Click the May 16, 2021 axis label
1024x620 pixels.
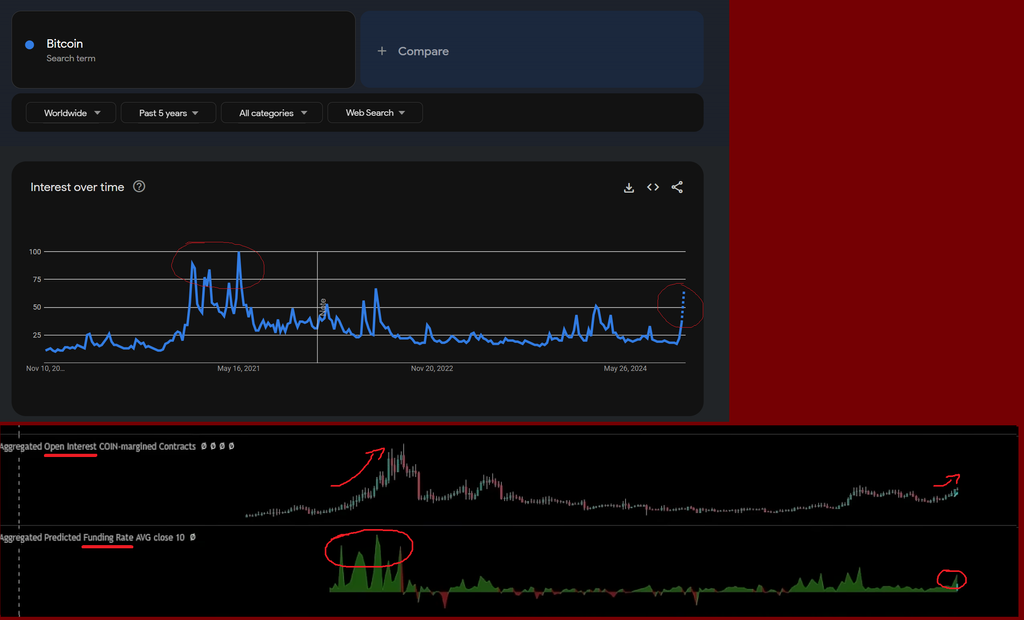pos(238,368)
